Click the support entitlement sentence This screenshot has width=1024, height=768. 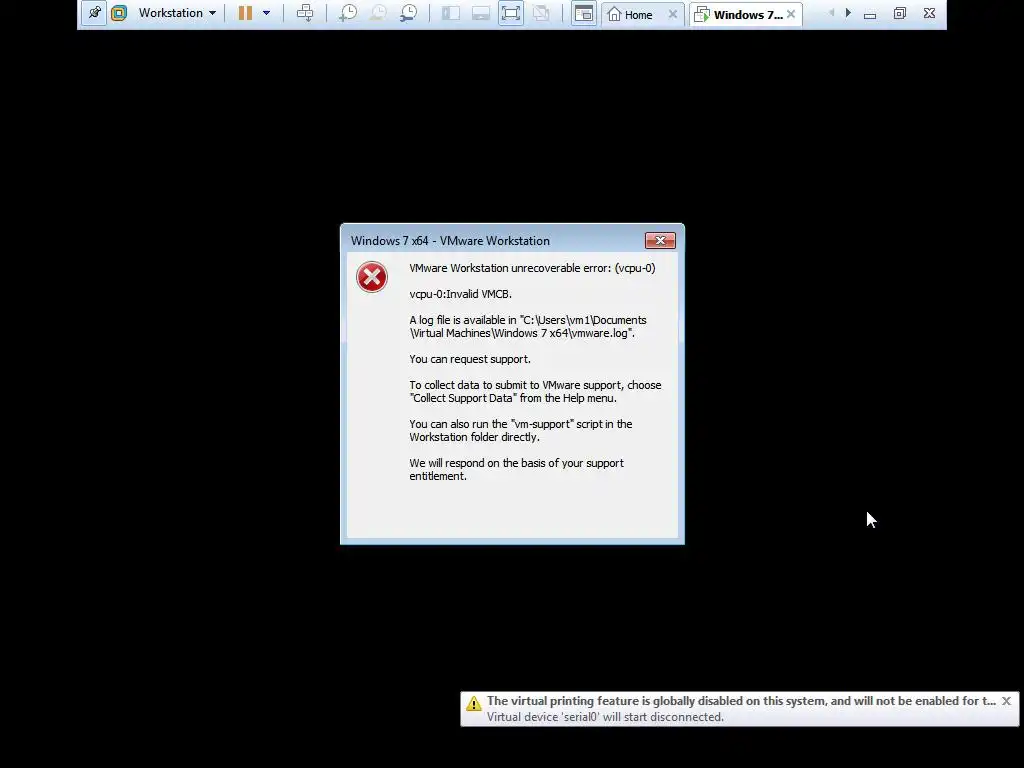(x=516, y=470)
